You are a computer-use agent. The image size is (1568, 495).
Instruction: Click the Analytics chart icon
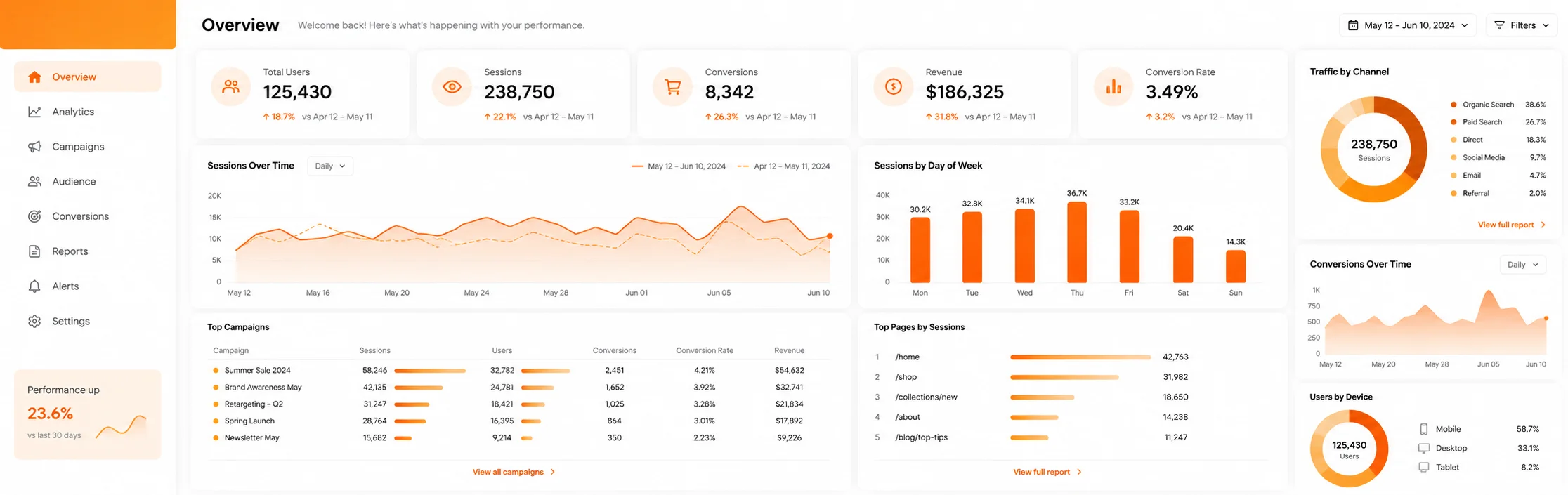34,112
